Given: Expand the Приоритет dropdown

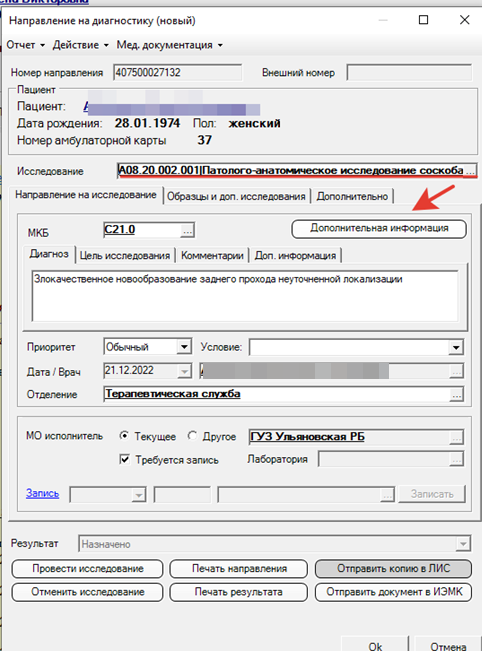Looking at the screenshot, I should 184,346.
